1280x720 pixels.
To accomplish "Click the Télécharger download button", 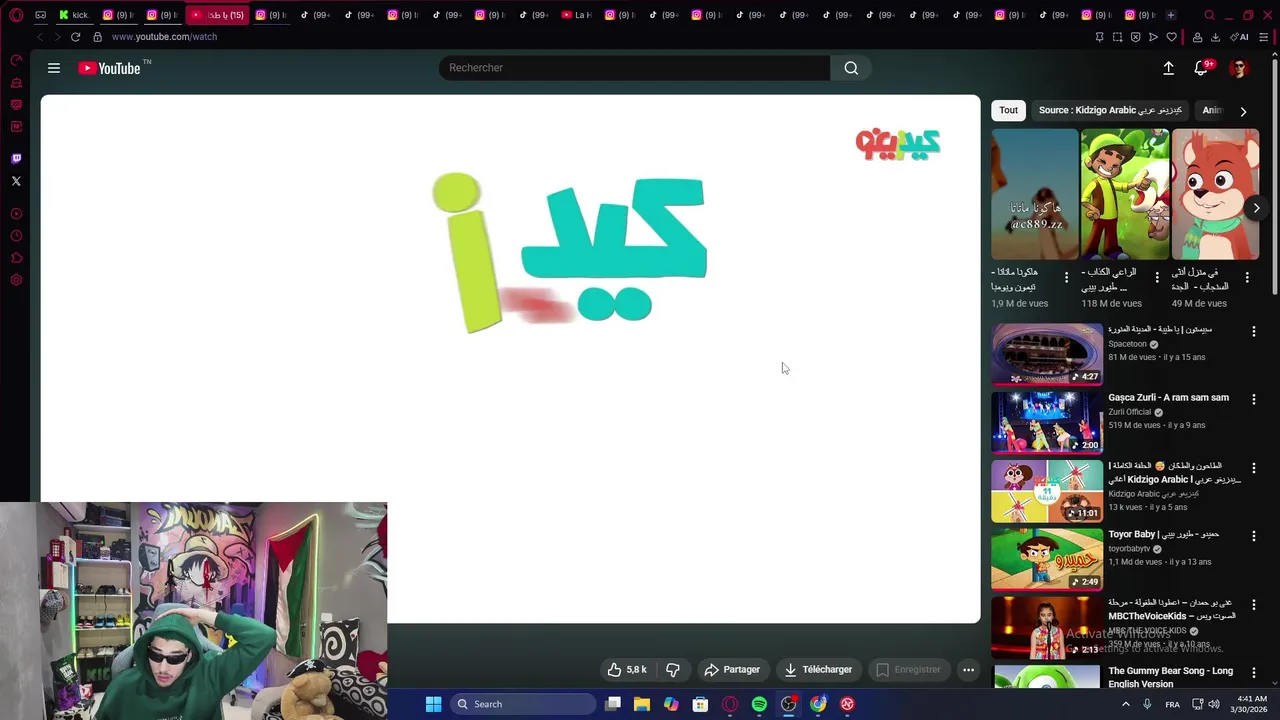I will 818,670.
